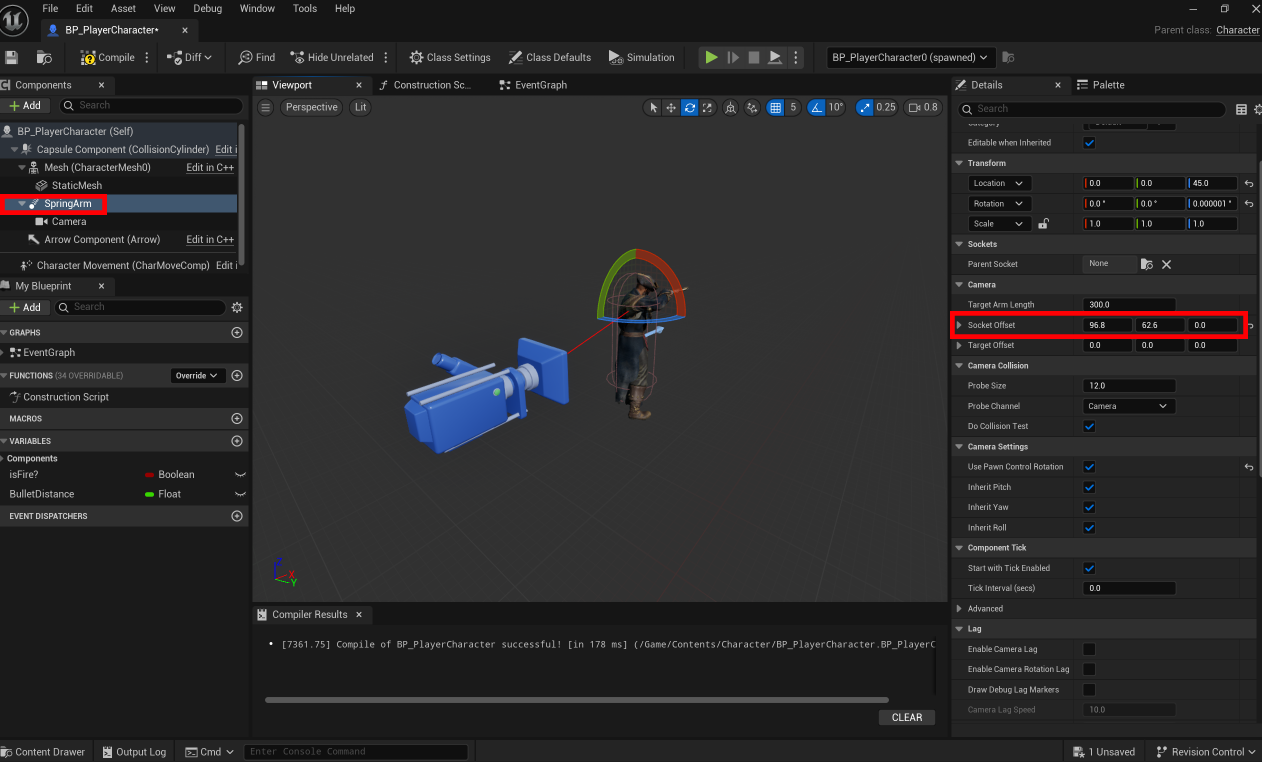The height and width of the screenshot is (762, 1262).
Task: Open the Rotation type dropdown
Action: [999, 204]
